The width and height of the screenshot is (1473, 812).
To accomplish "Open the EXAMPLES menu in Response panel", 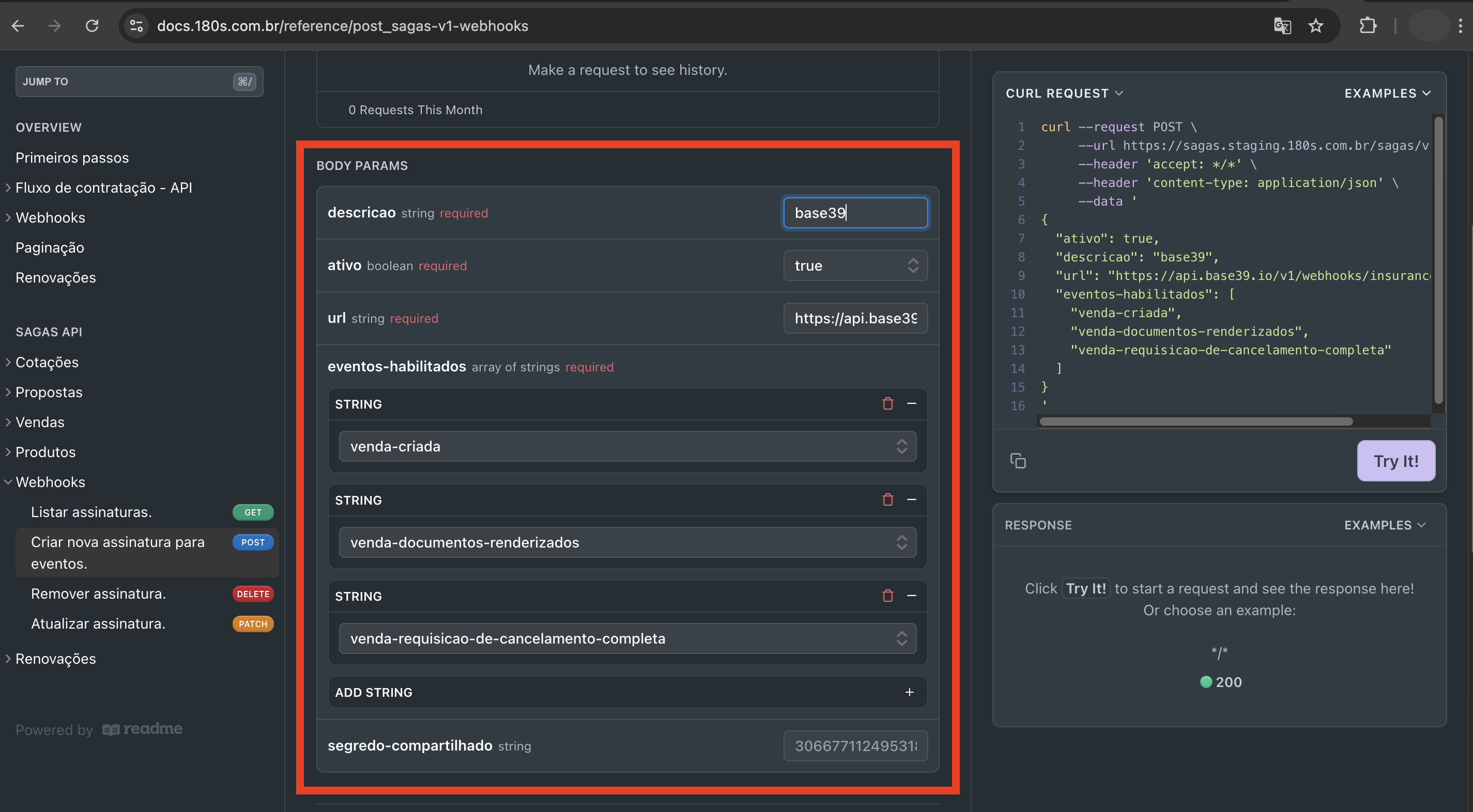I will point(1385,525).
